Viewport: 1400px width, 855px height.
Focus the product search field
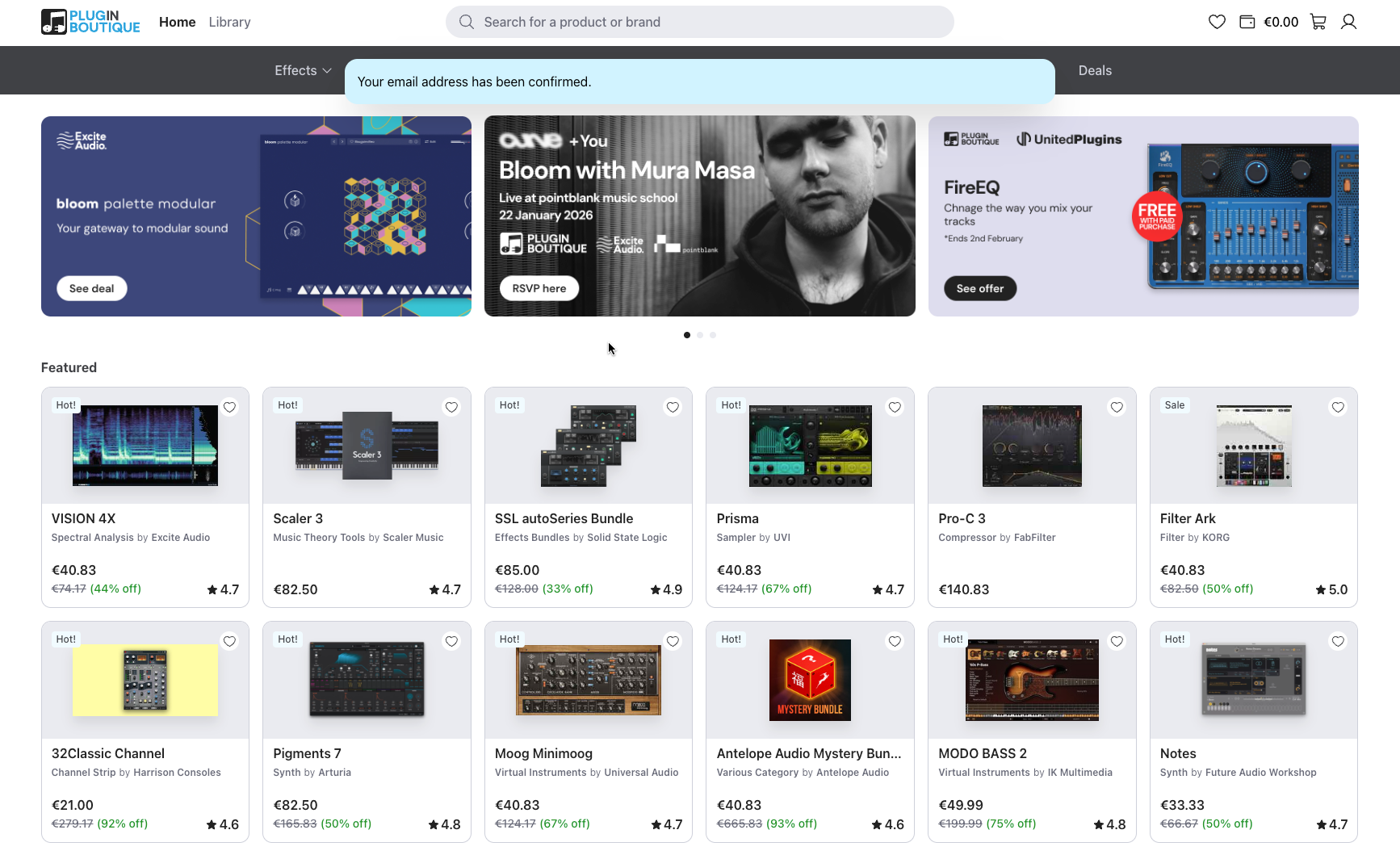pyautogui.click(x=710, y=22)
